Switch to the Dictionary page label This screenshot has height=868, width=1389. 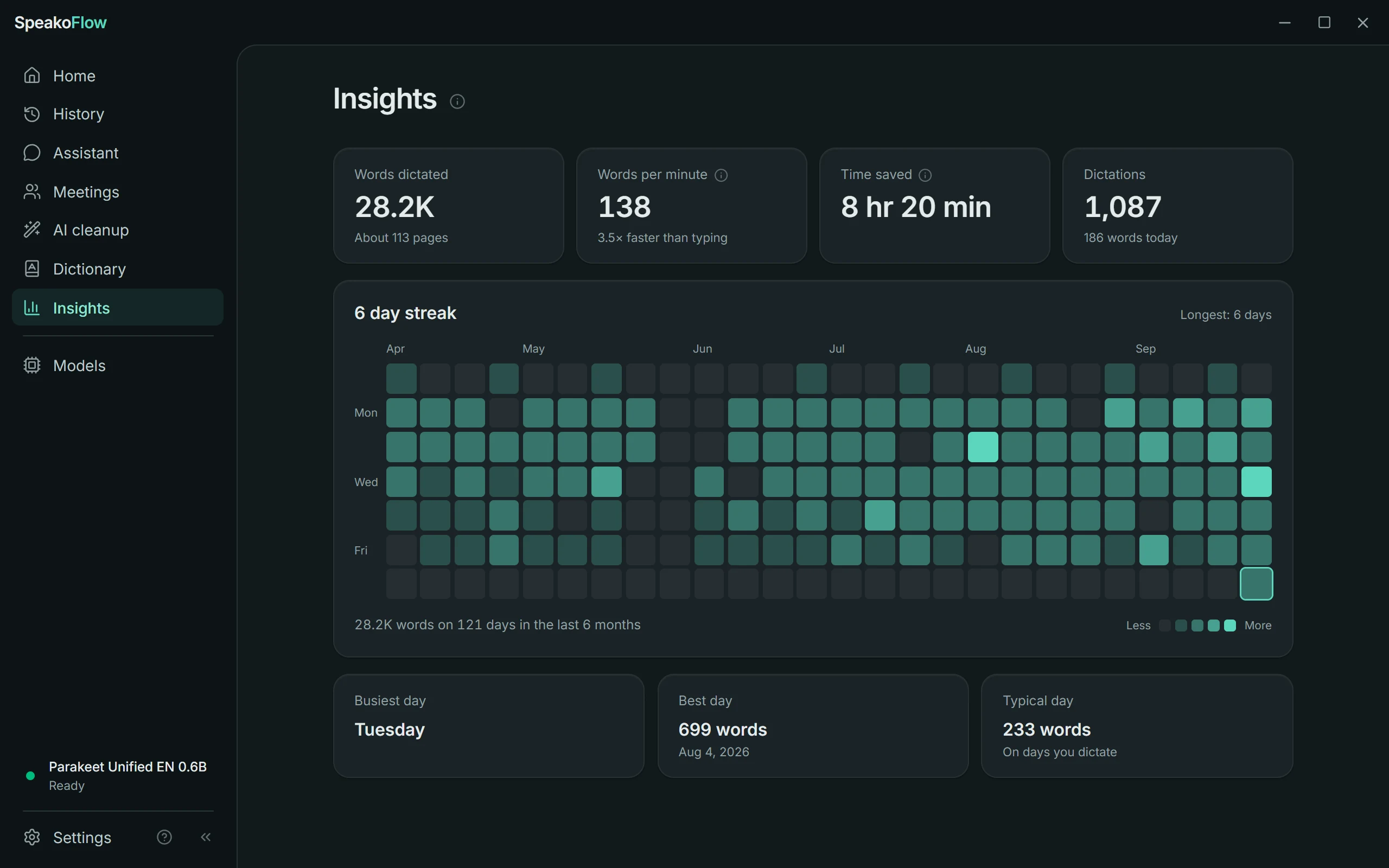point(90,269)
